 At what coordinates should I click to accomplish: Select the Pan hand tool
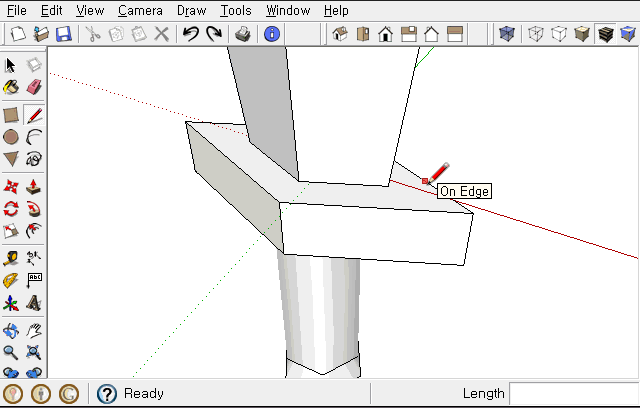pos(34,331)
